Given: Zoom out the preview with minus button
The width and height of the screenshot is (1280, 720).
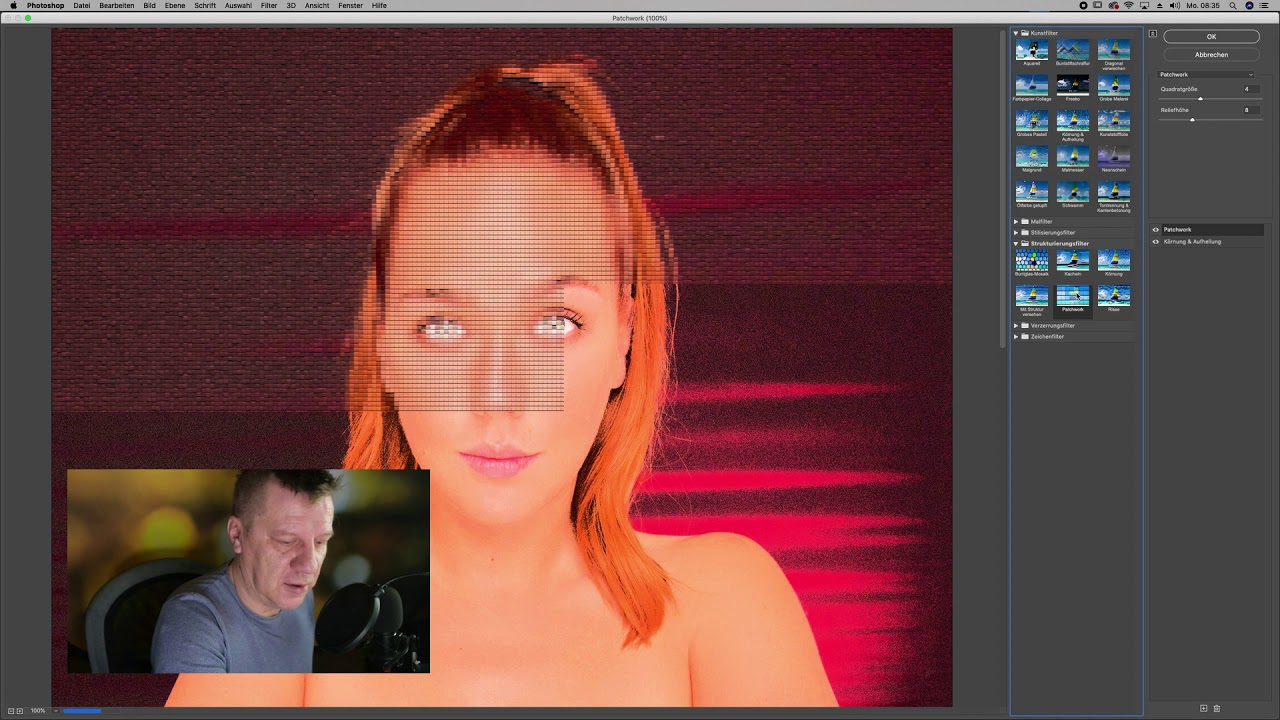Looking at the screenshot, I should coord(10,710).
